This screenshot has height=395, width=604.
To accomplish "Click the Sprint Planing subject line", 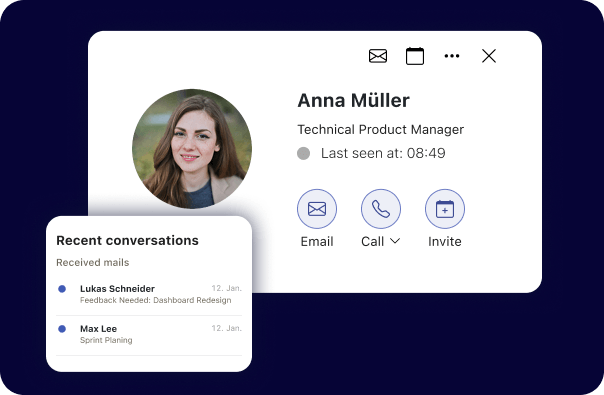I will [106, 340].
